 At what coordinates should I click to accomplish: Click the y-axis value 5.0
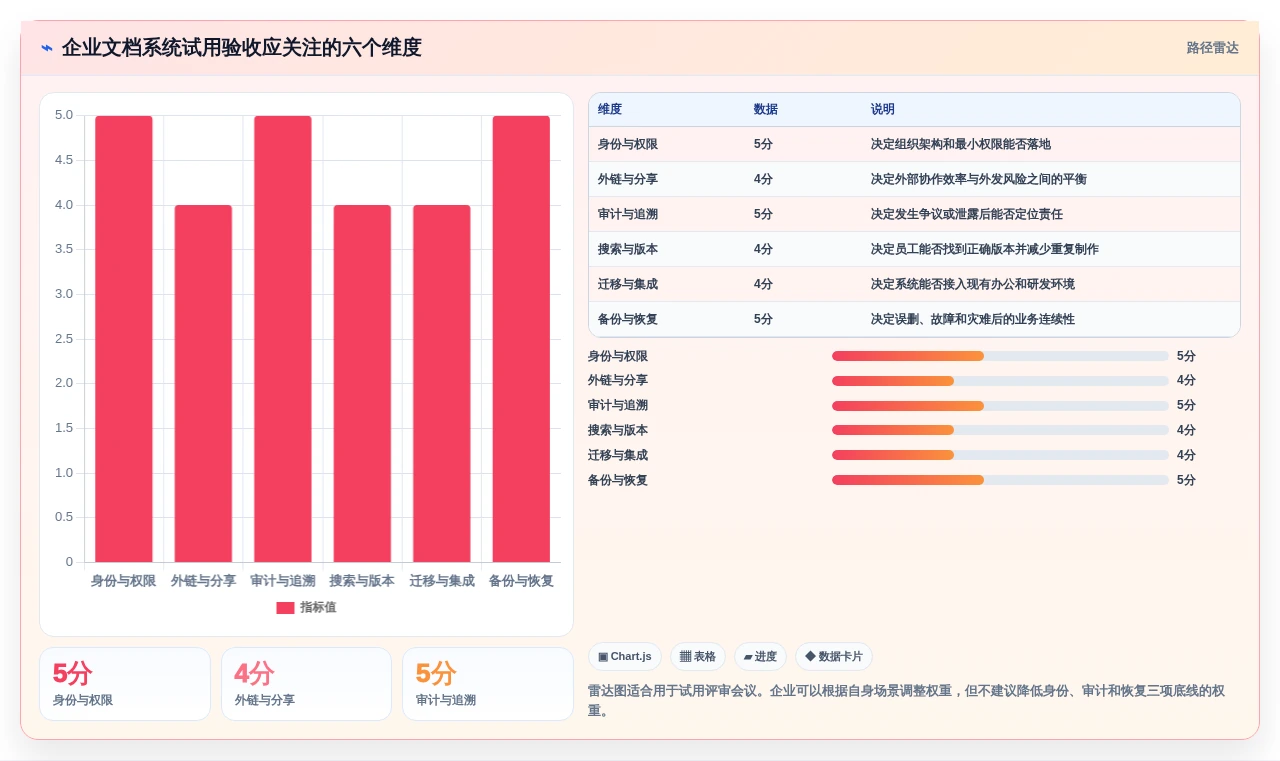click(64, 115)
